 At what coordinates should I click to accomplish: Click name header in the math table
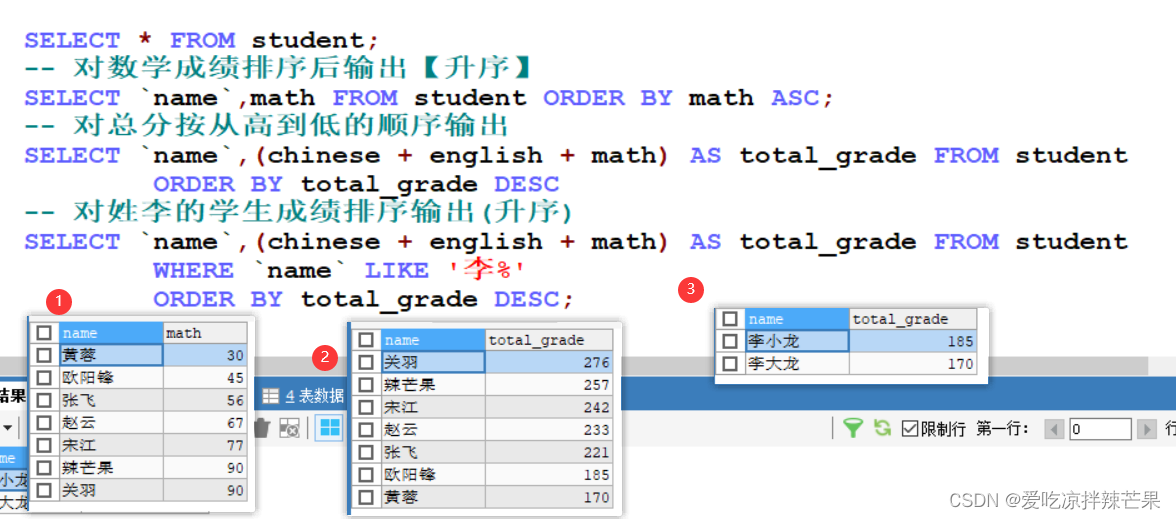pos(111,333)
